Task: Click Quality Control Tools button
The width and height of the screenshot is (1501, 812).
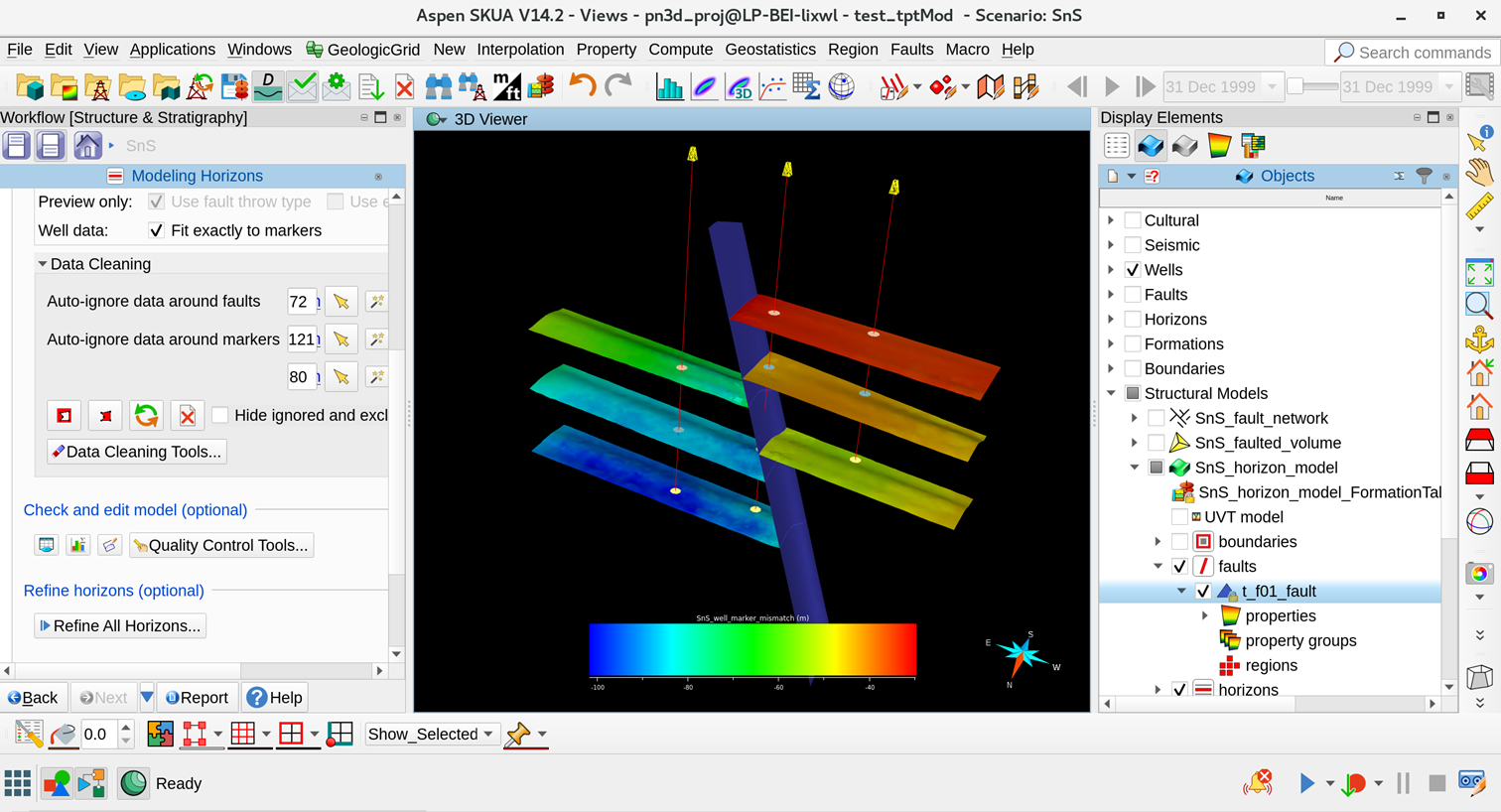Action: coord(221,545)
